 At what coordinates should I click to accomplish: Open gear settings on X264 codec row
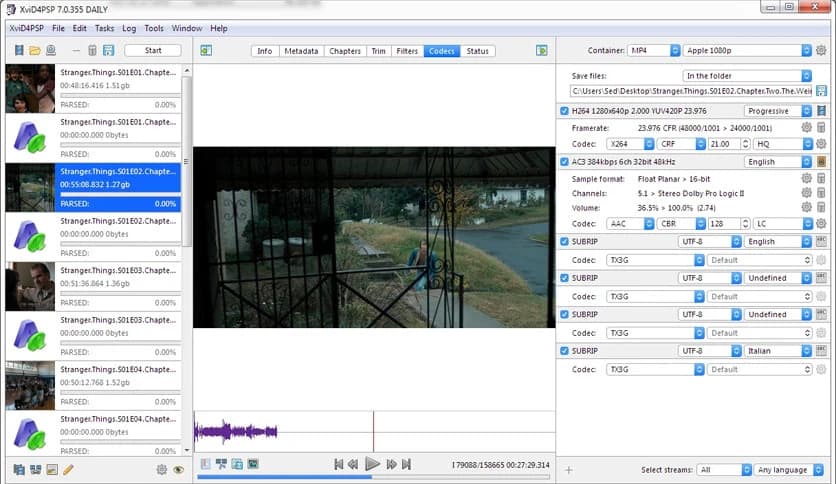tap(821, 143)
